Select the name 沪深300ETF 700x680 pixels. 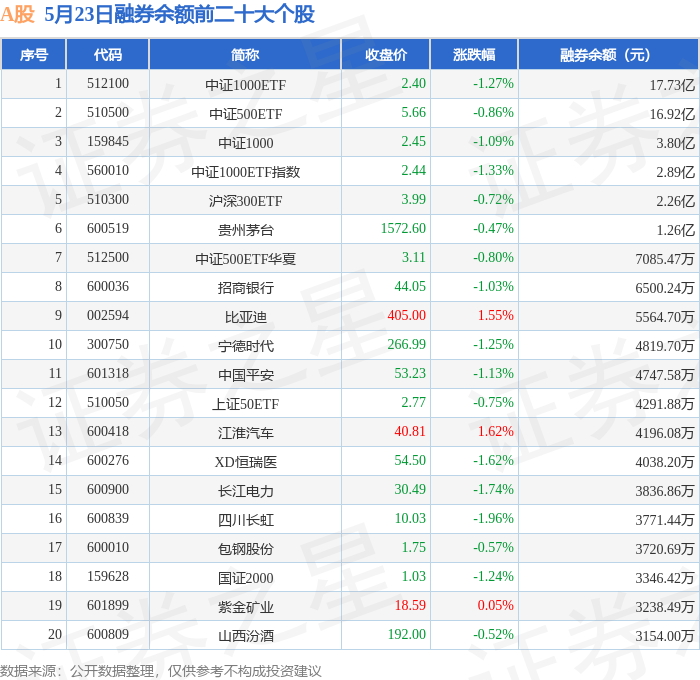[246, 201]
